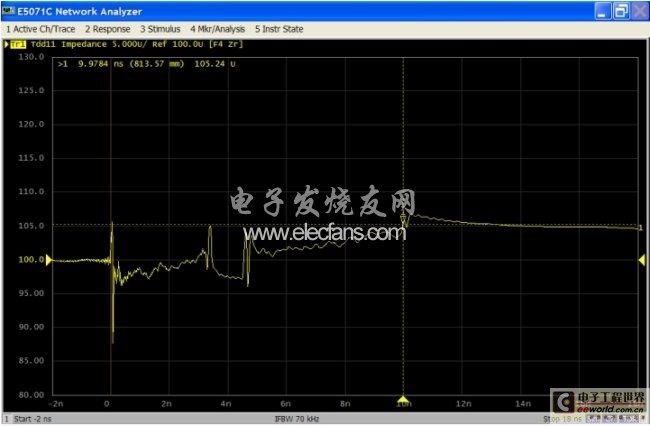Click the E5071C application icon in title bar

(9, 11)
